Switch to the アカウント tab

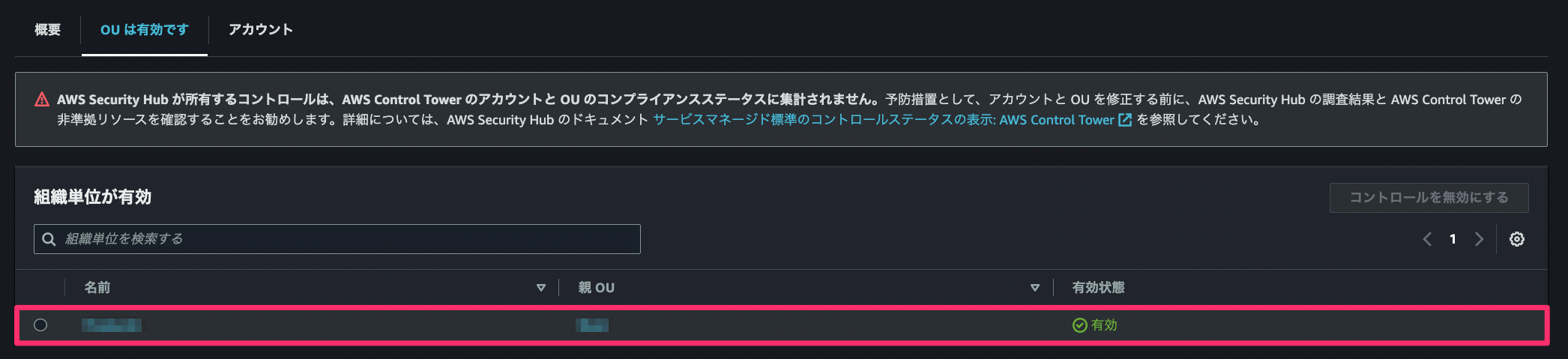tap(261, 29)
